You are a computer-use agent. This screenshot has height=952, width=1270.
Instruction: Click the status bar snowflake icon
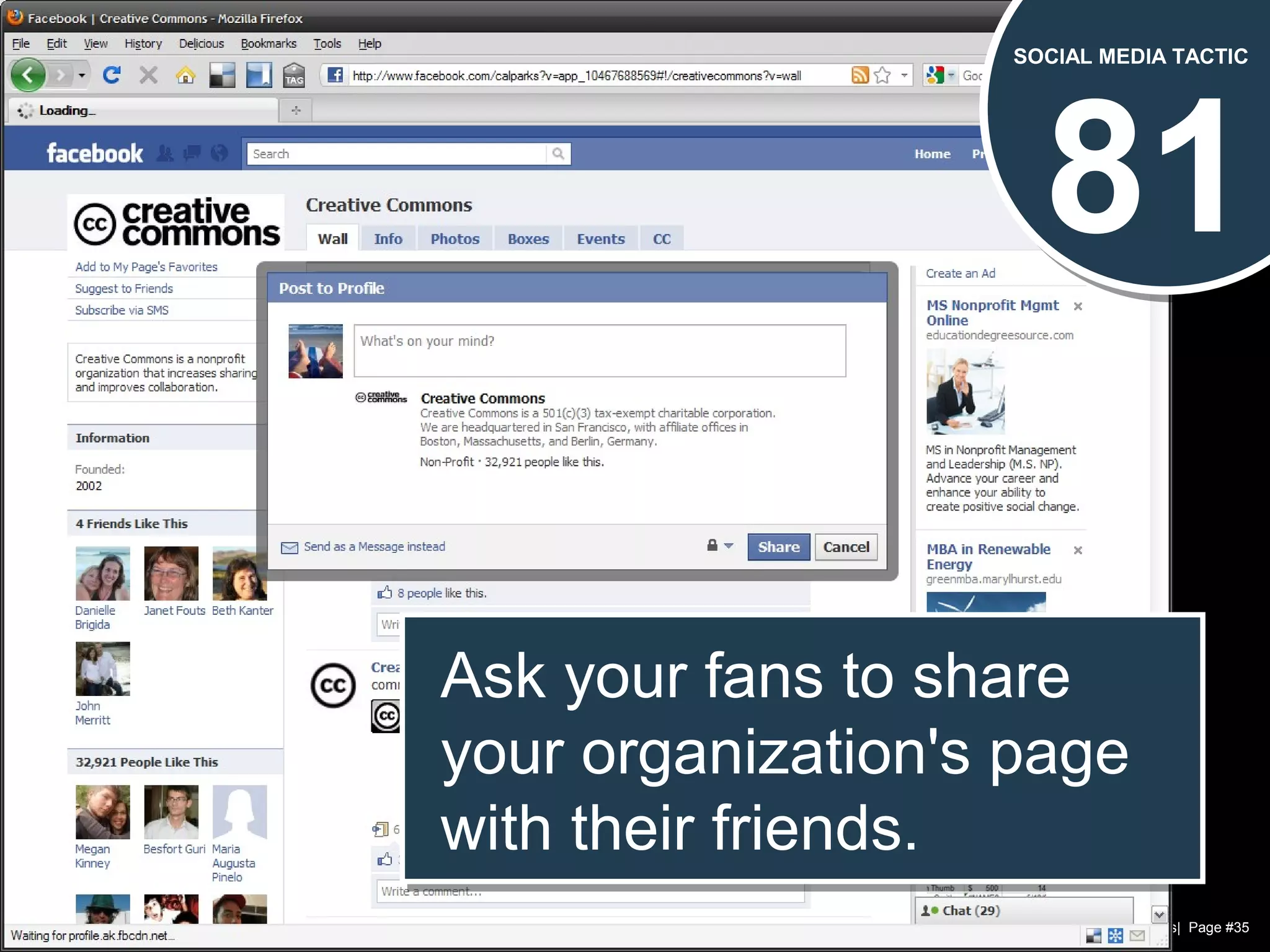tap(1115, 935)
